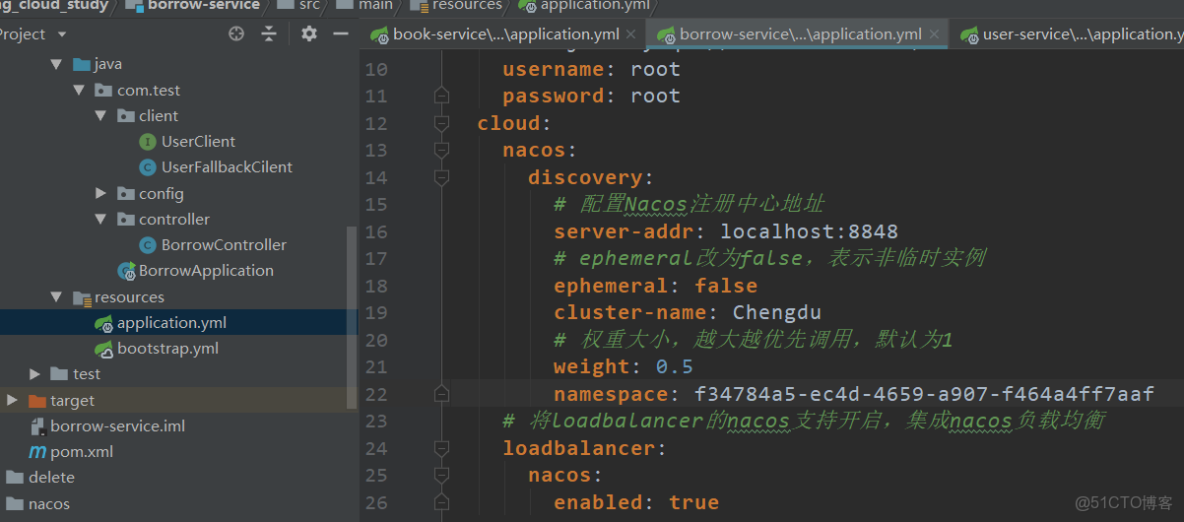Open BorrowController class in the tree

[x=224, y=246]
